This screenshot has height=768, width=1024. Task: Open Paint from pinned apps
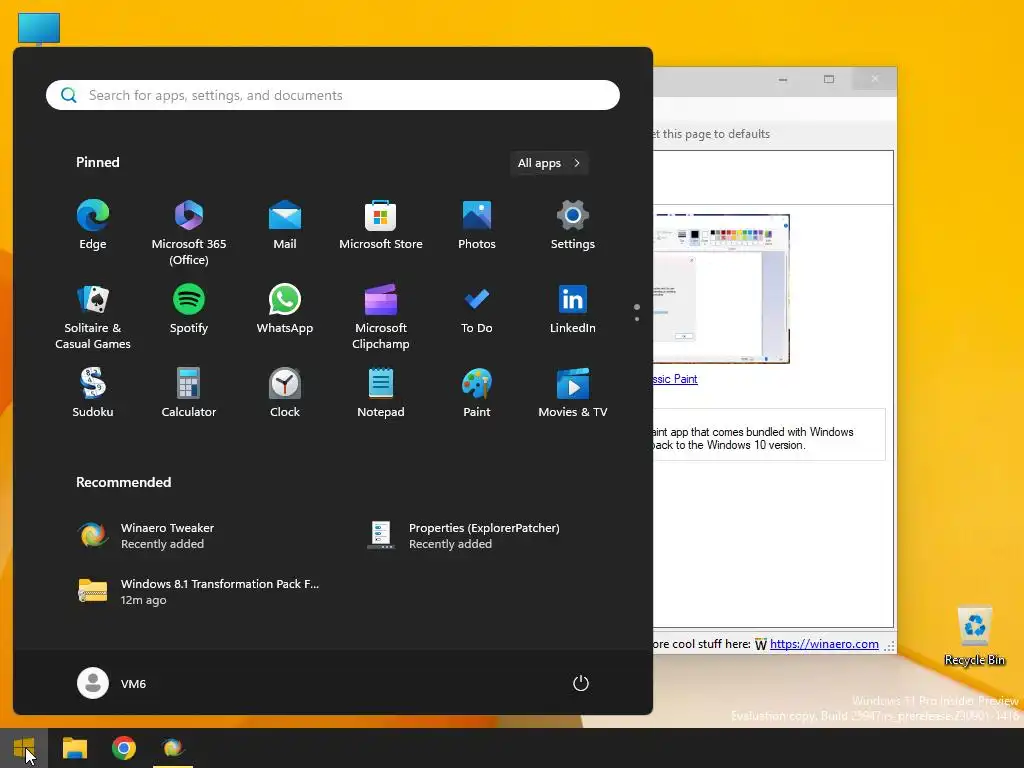tap(477, 393)
